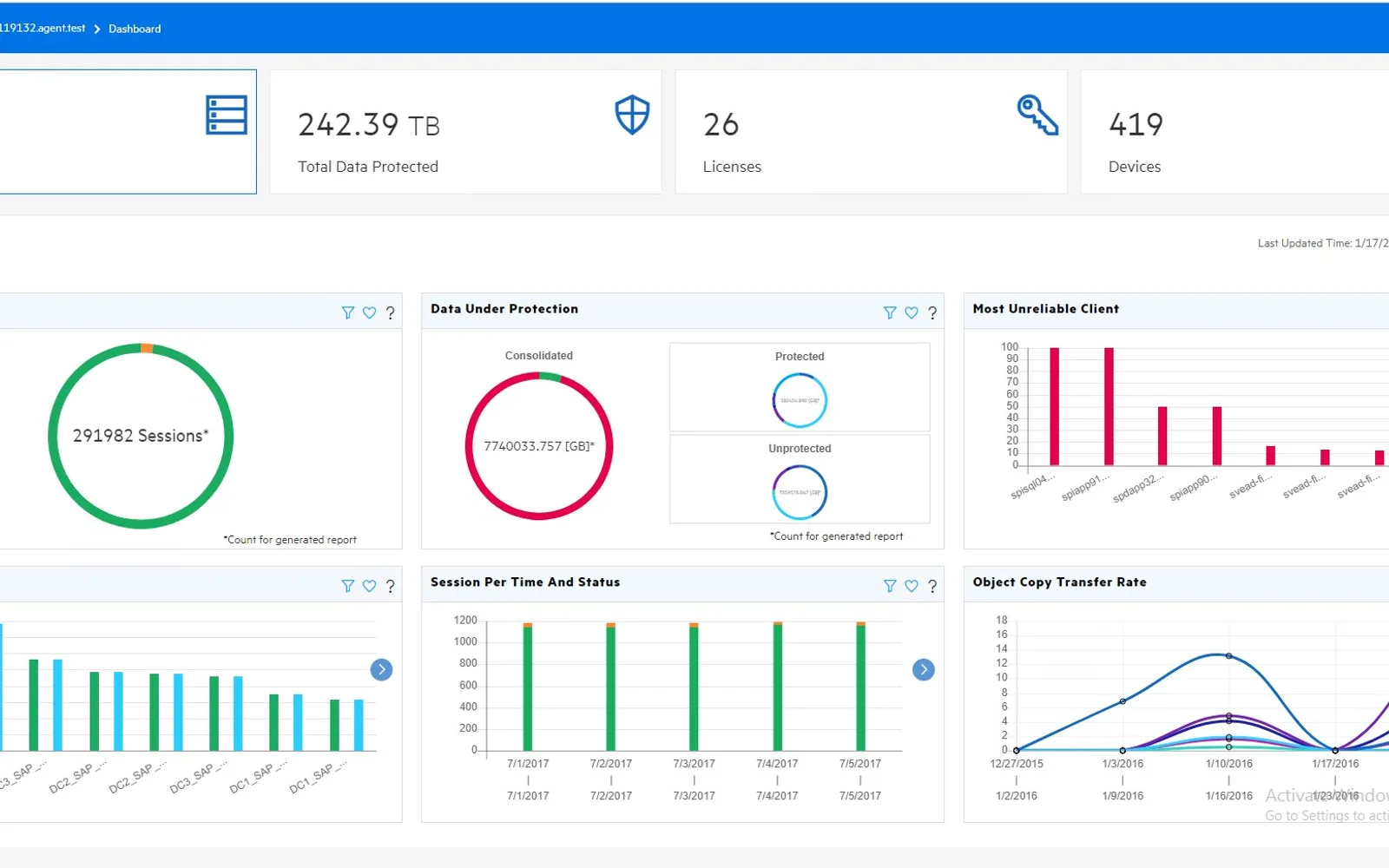The image size is (1389, 868).
Task: Open filter on Data Under Protection panel
Action: click(x=890, y=312)
